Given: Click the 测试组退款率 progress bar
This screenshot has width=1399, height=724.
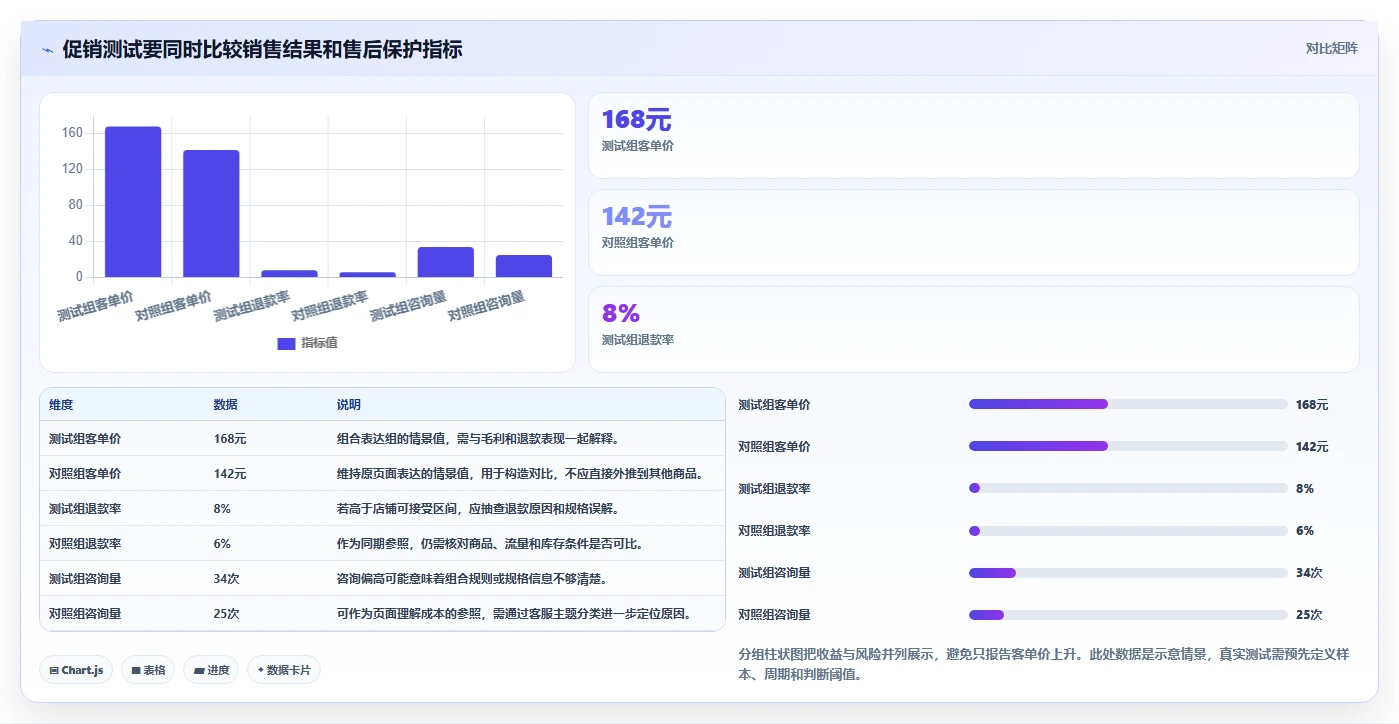Looking at the screenshot, I should 1128,488.
